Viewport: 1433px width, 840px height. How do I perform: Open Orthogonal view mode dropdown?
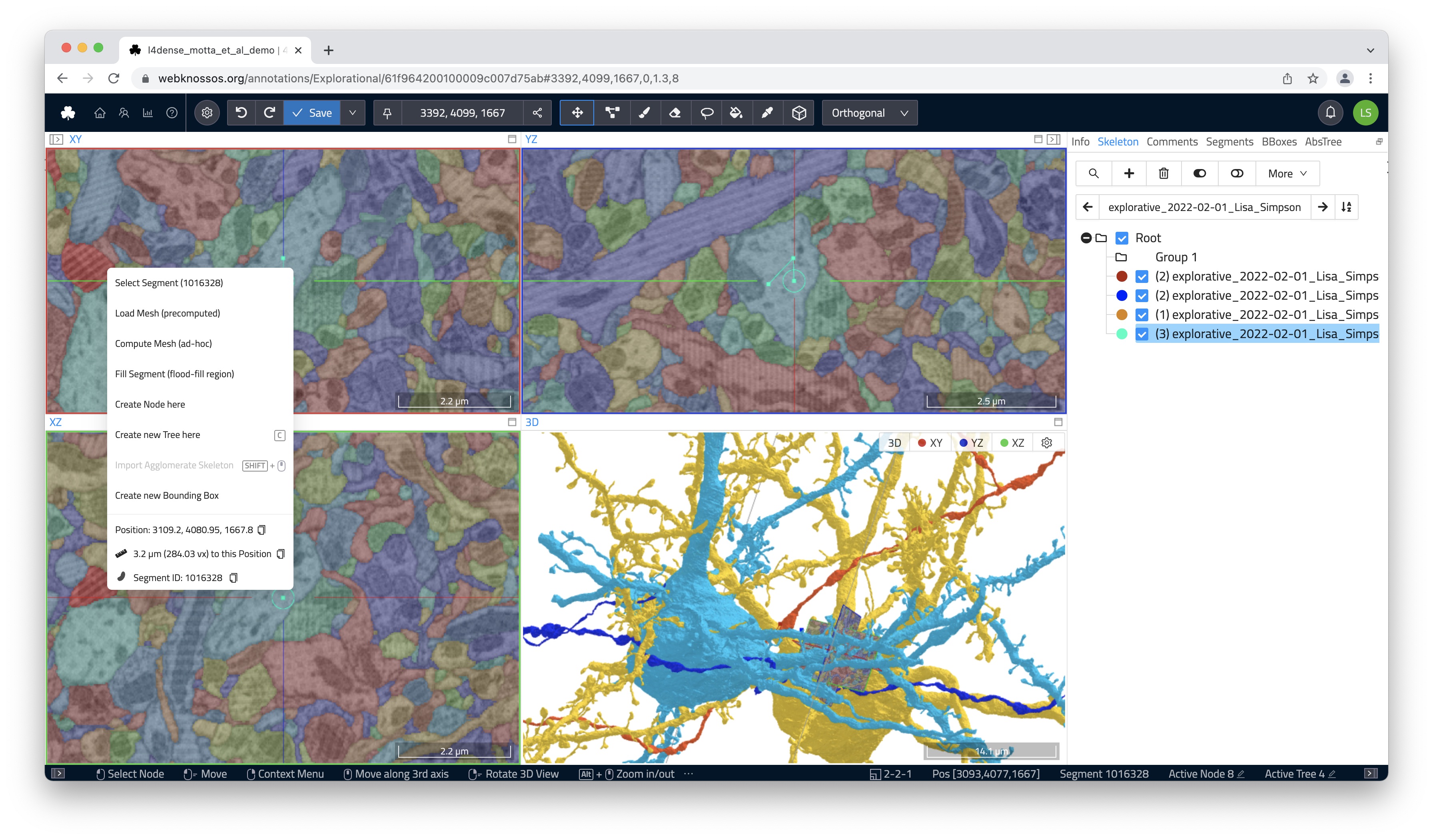click(870, 113)
